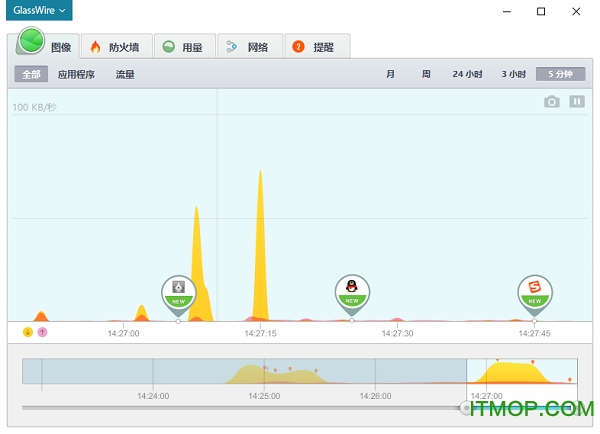Screen dimensions: 600x434
Task: Select the 全部 view filter
Action: [32, 74]
